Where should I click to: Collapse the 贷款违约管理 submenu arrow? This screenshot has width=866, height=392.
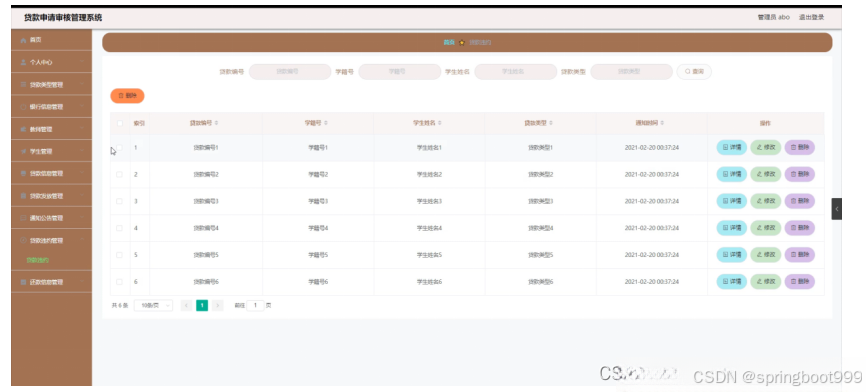coord(82,240)
